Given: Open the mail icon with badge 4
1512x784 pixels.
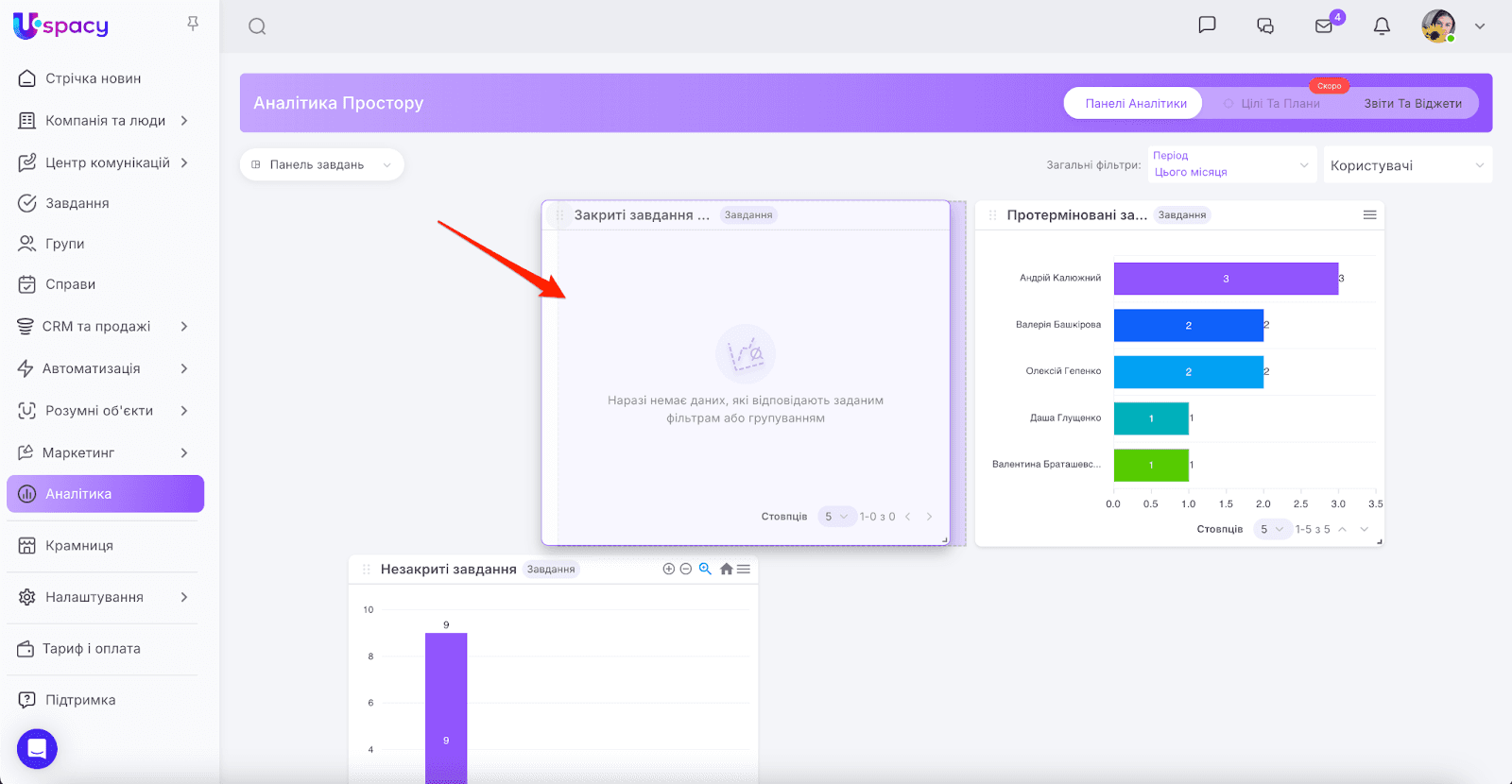Looking at the screenshot, I should (1324, 26).
